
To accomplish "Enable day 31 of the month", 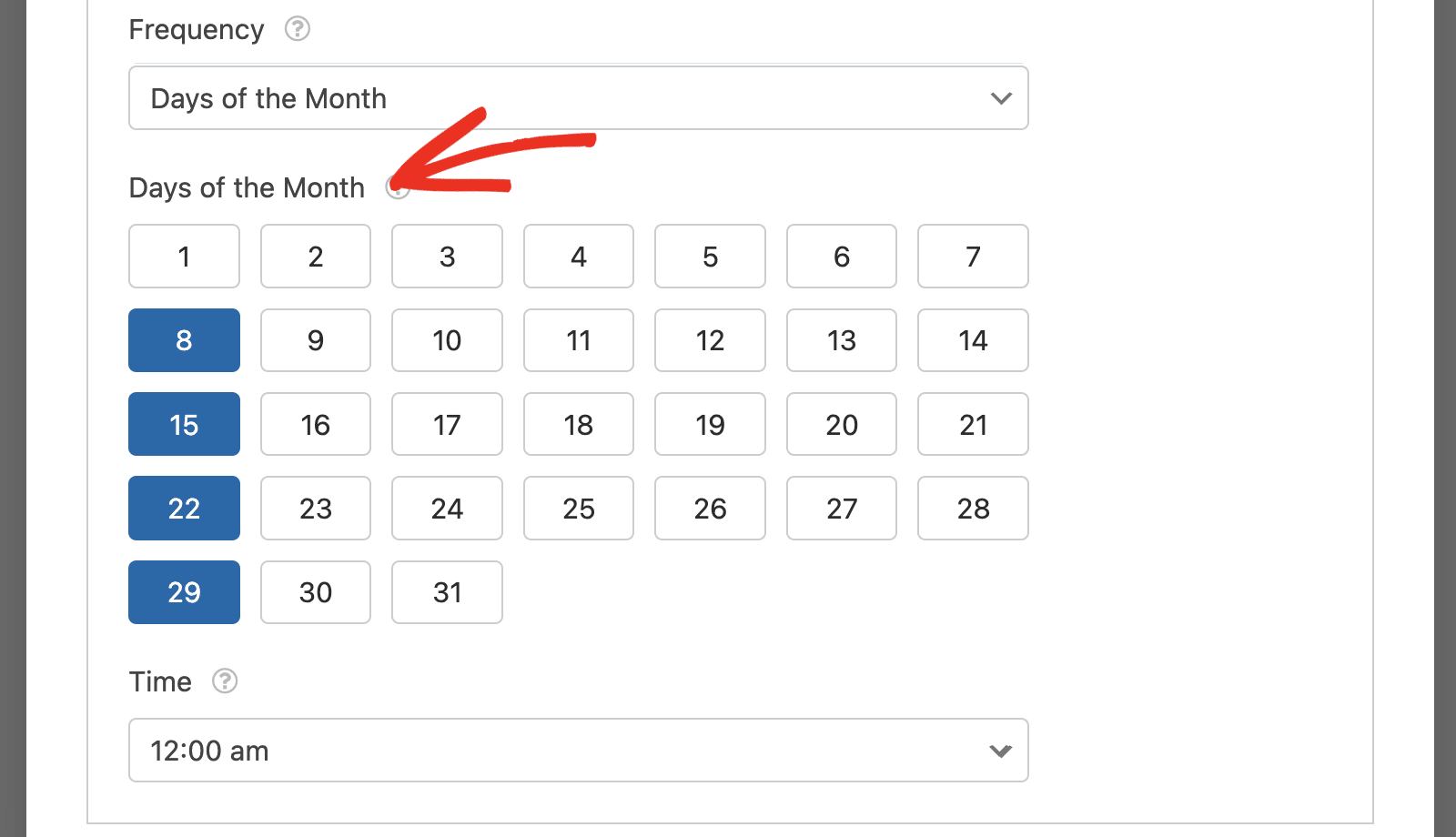I will click(447, 592).
